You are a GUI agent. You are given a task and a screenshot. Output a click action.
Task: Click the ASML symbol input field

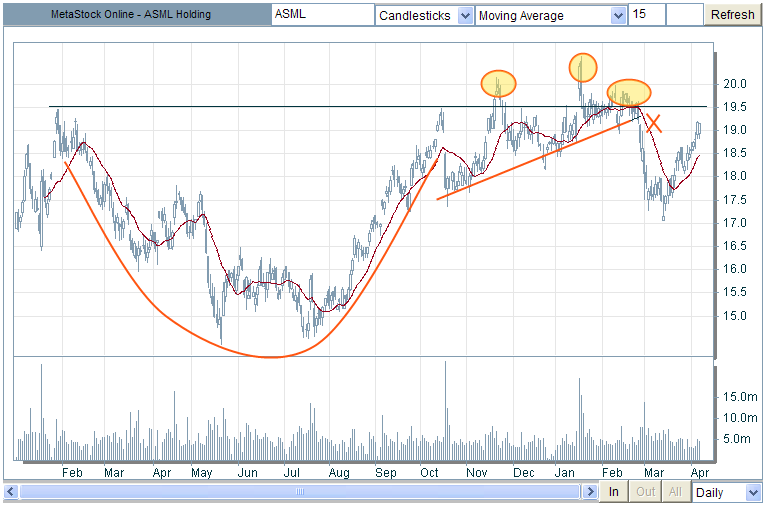tap(322, 15)
